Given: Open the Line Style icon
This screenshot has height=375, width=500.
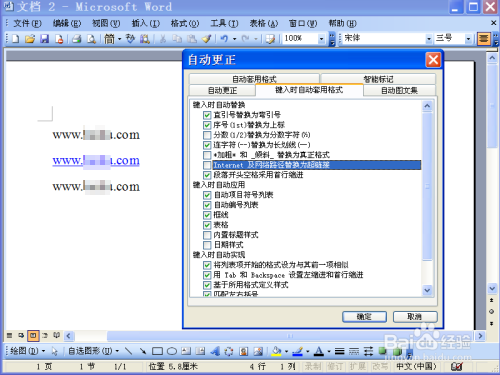Looking at the screenshot, I should point(340,351).
